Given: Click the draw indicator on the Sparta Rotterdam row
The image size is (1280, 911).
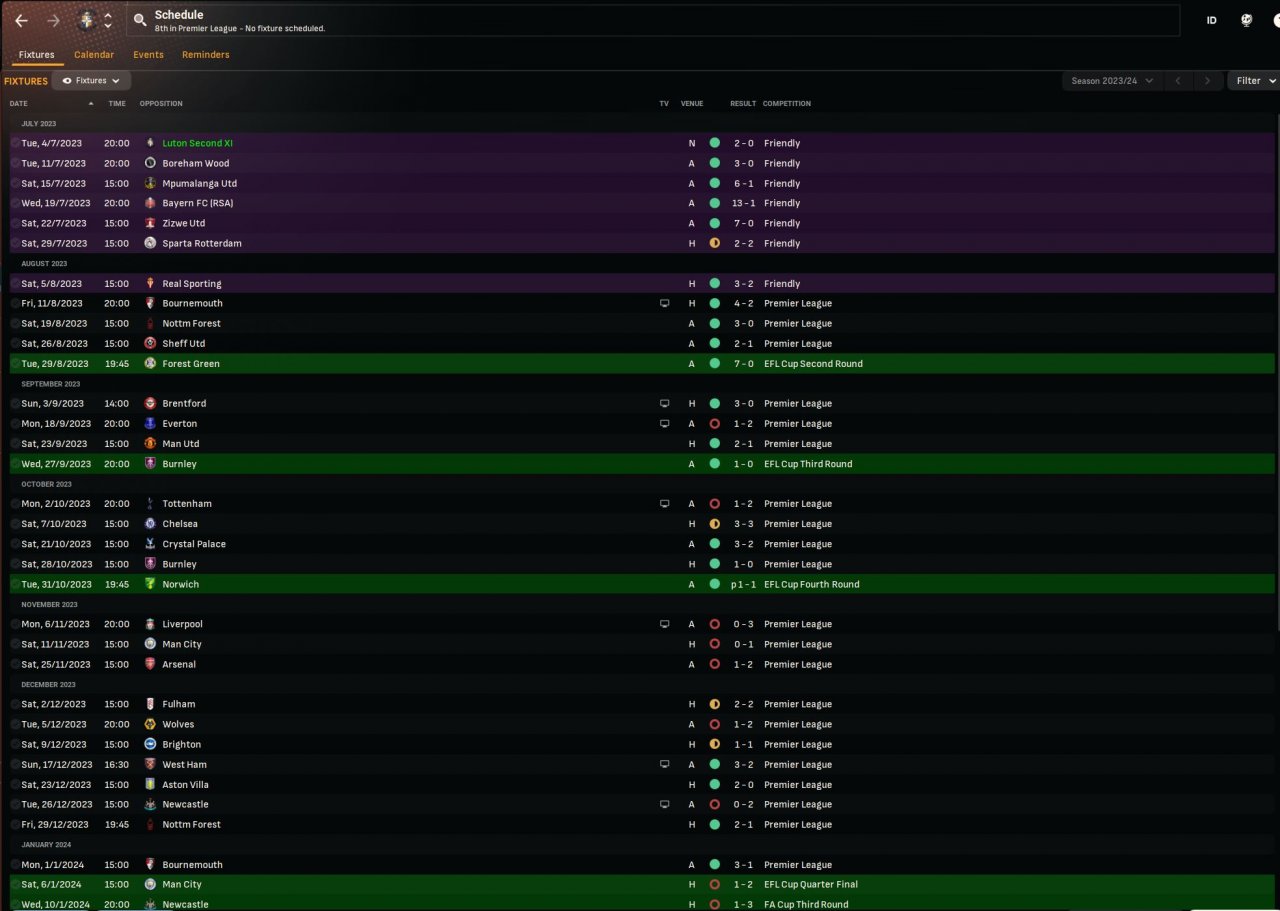Looking at the screenshot, I should (714, 243).
